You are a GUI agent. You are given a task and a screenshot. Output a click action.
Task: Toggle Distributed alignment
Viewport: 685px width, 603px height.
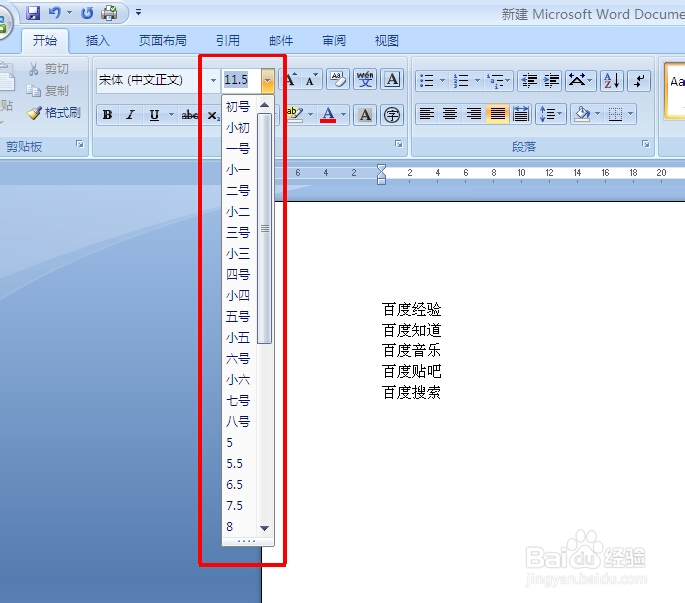(x=521, y=114)
